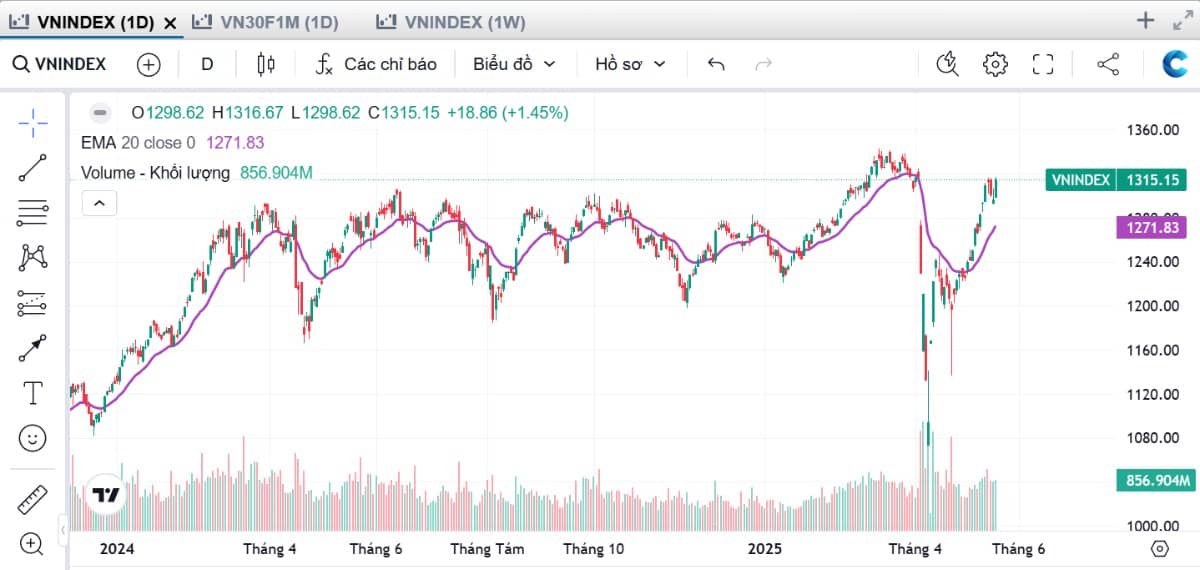Open quick search lightning magnifier icon
1200x570 pixels.
[947, 64]
